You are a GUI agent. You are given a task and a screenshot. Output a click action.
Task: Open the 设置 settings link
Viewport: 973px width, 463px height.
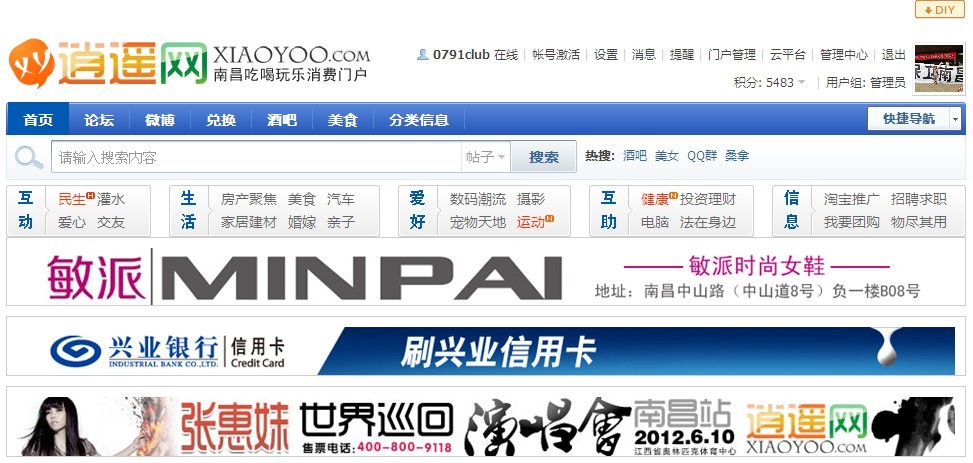point(606,55)
